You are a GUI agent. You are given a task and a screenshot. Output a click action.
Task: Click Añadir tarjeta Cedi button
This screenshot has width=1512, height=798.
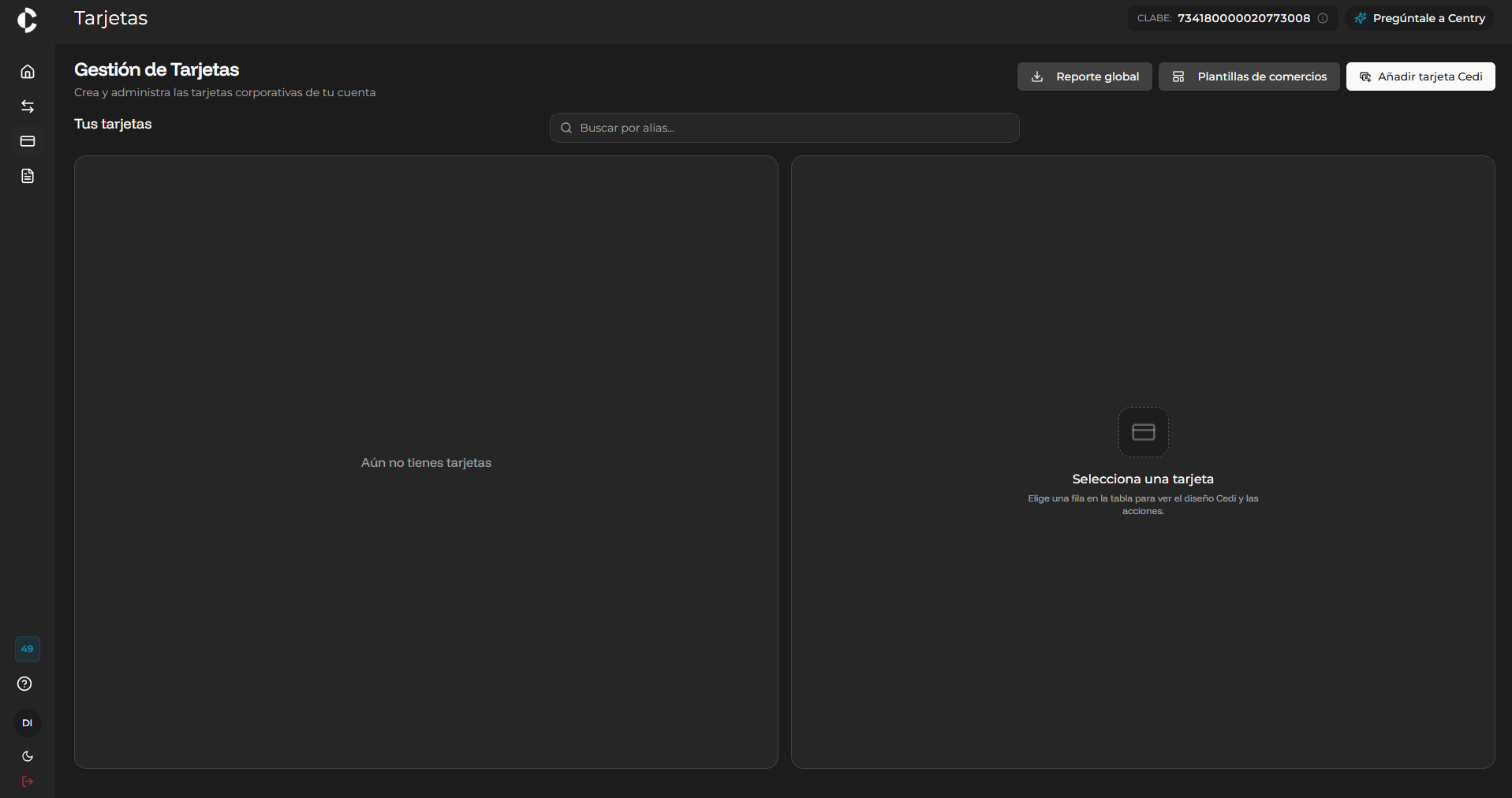[1421, 76]
